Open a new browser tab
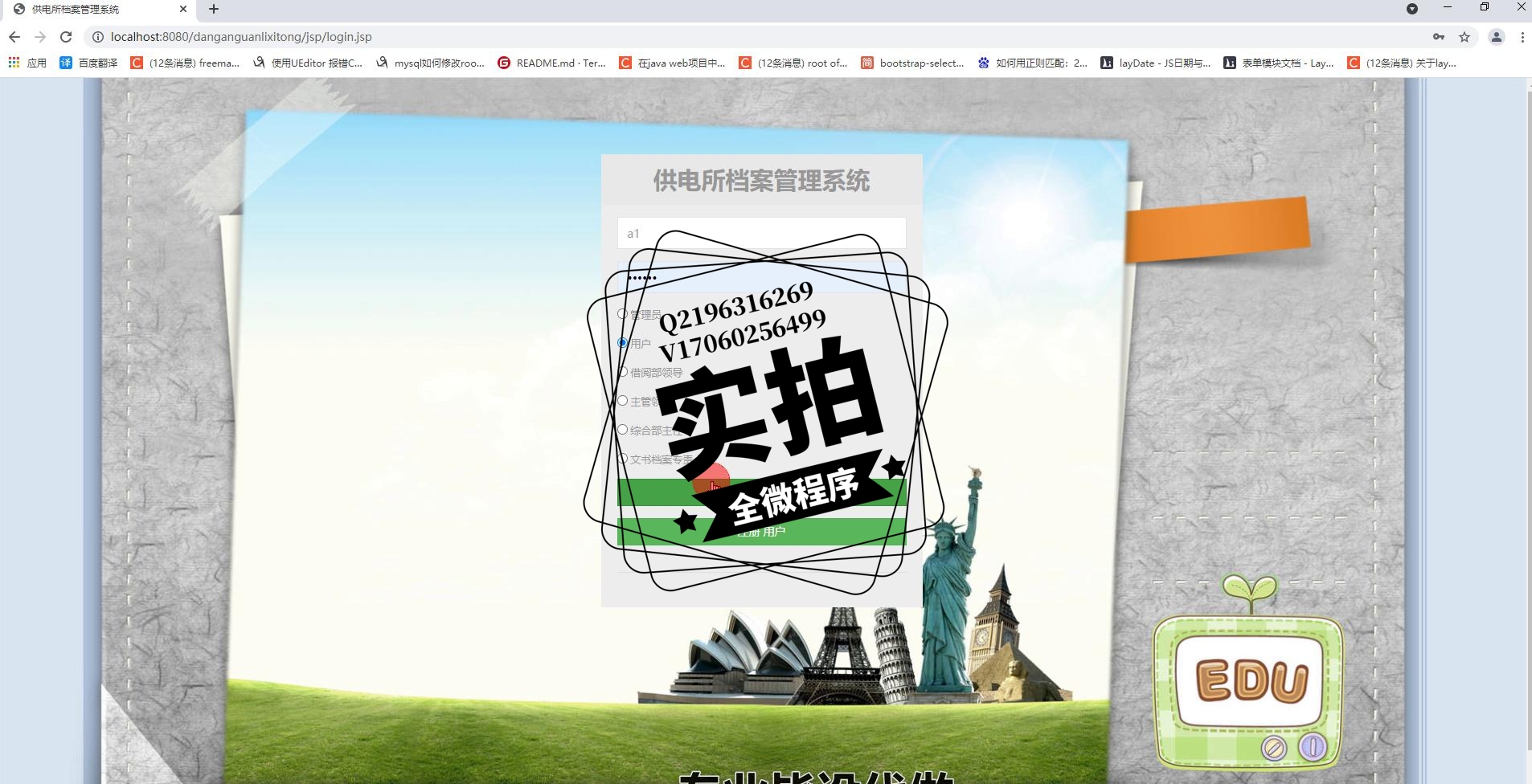This screenshot has width=1532, height=784. [x=214, y=9]
